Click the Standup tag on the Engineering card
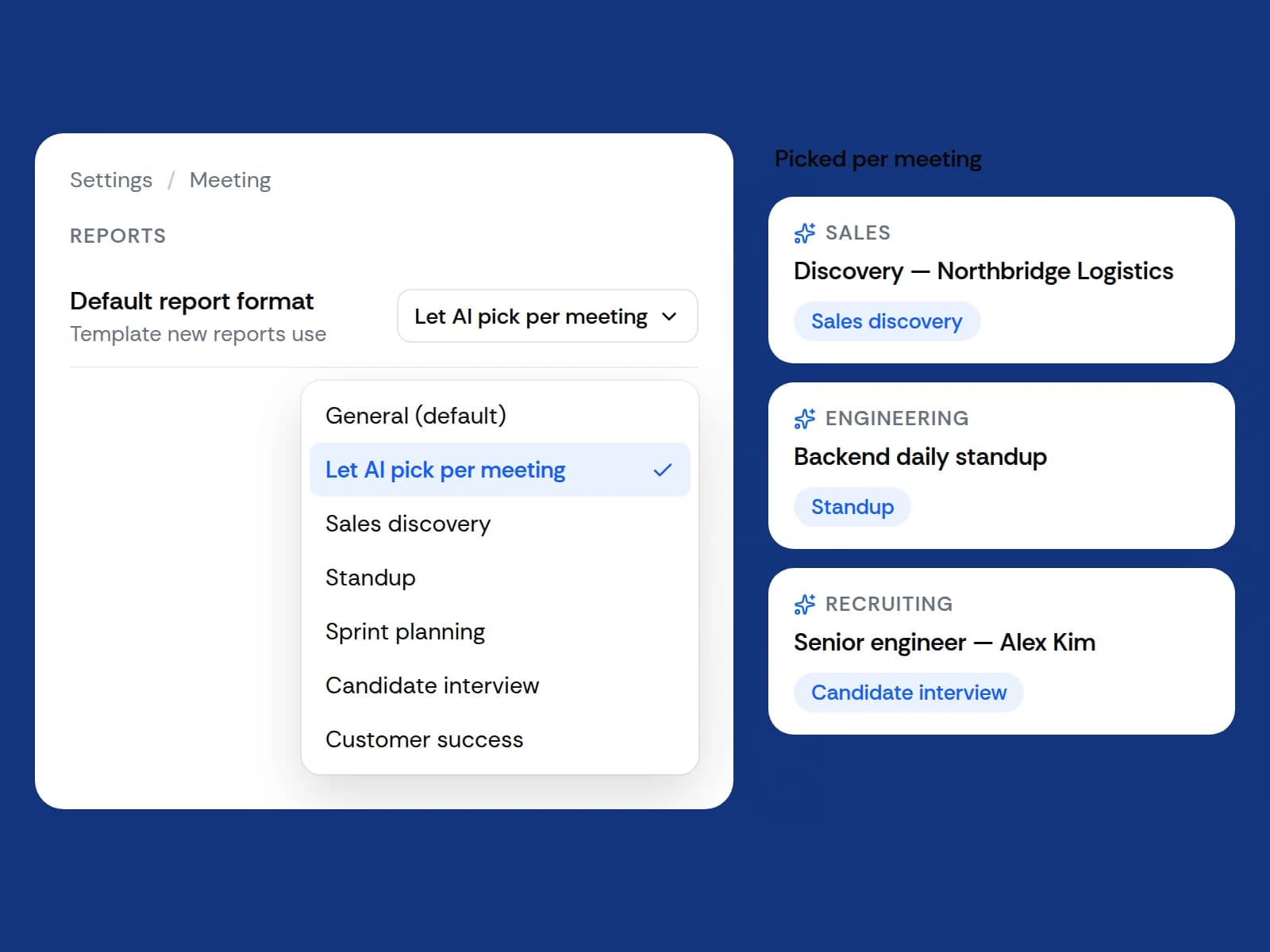 pos(852,507)
